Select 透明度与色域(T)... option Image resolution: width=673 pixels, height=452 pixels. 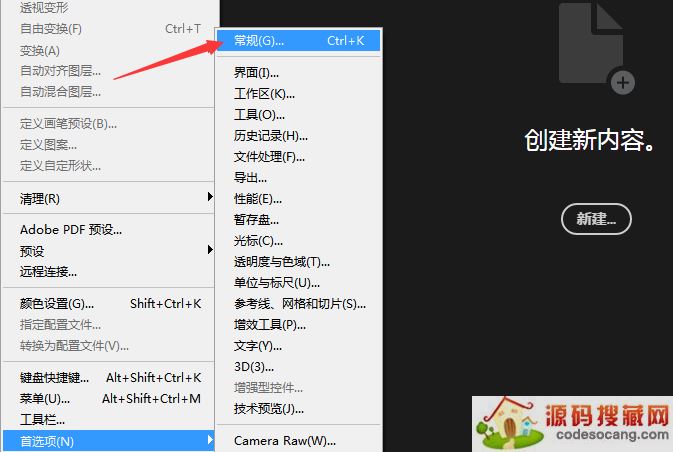281,262
